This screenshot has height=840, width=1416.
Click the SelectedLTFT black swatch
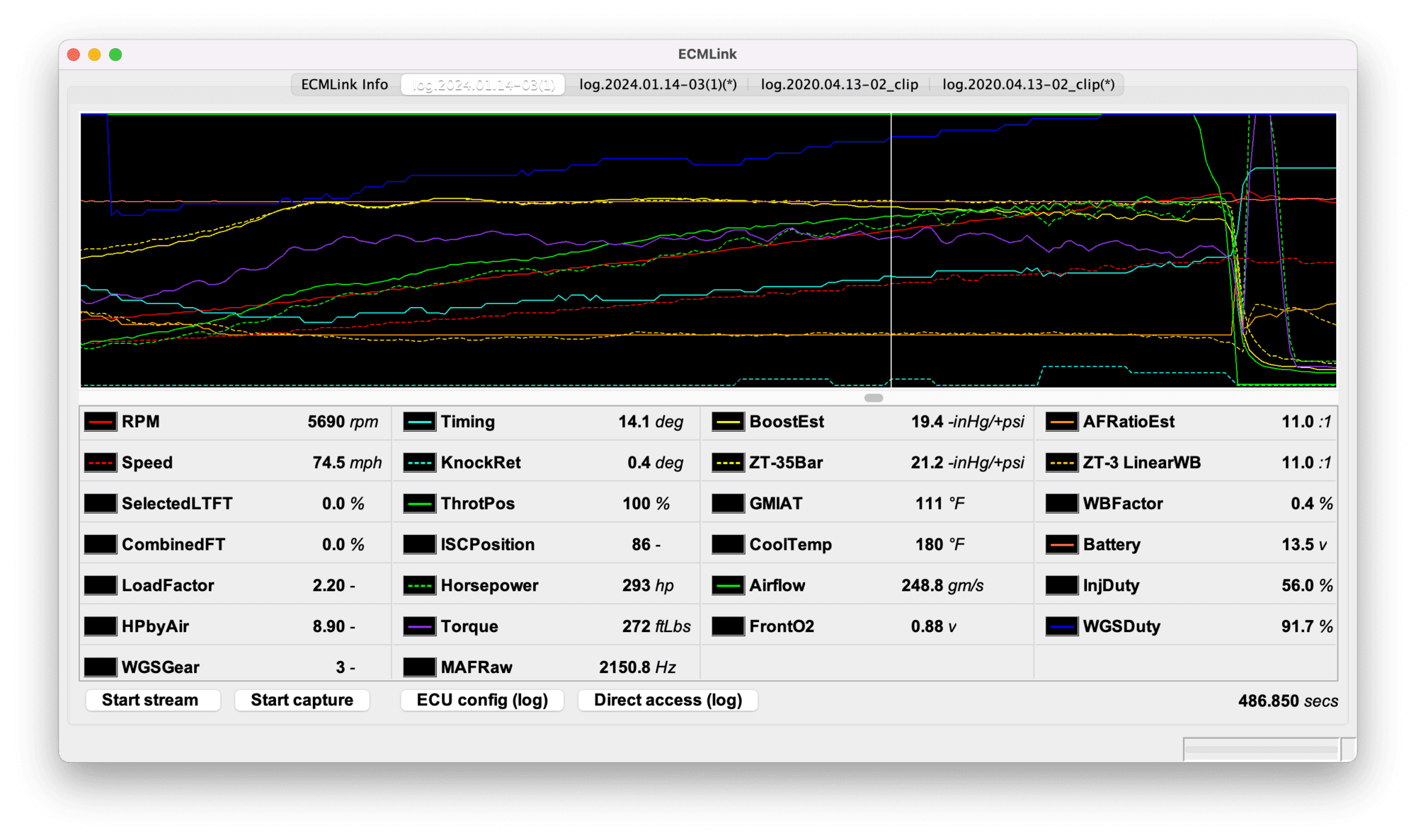click(101, 504)
